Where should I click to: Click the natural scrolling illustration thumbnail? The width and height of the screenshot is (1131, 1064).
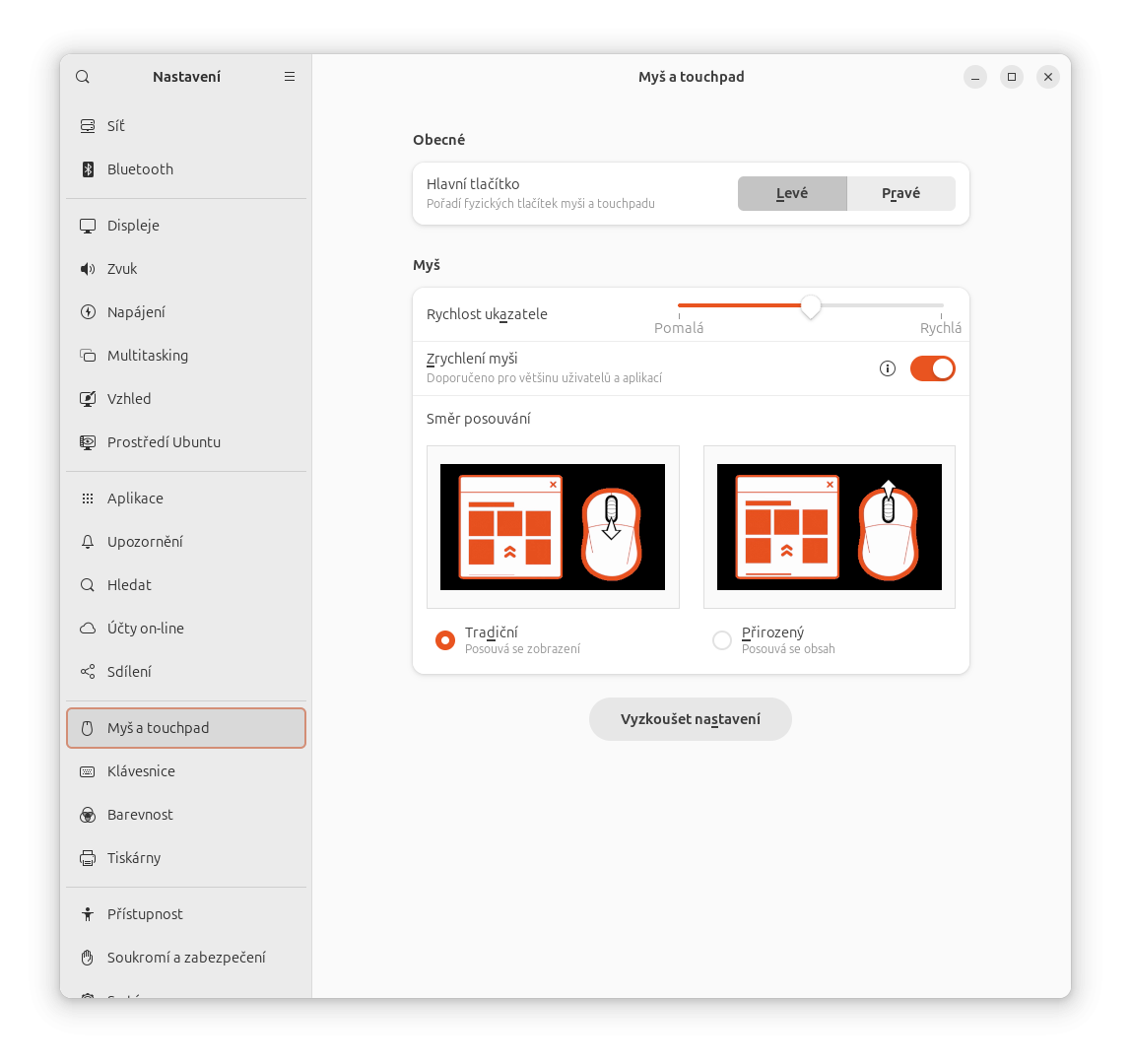pyautogui.click(x=829, y=527)
